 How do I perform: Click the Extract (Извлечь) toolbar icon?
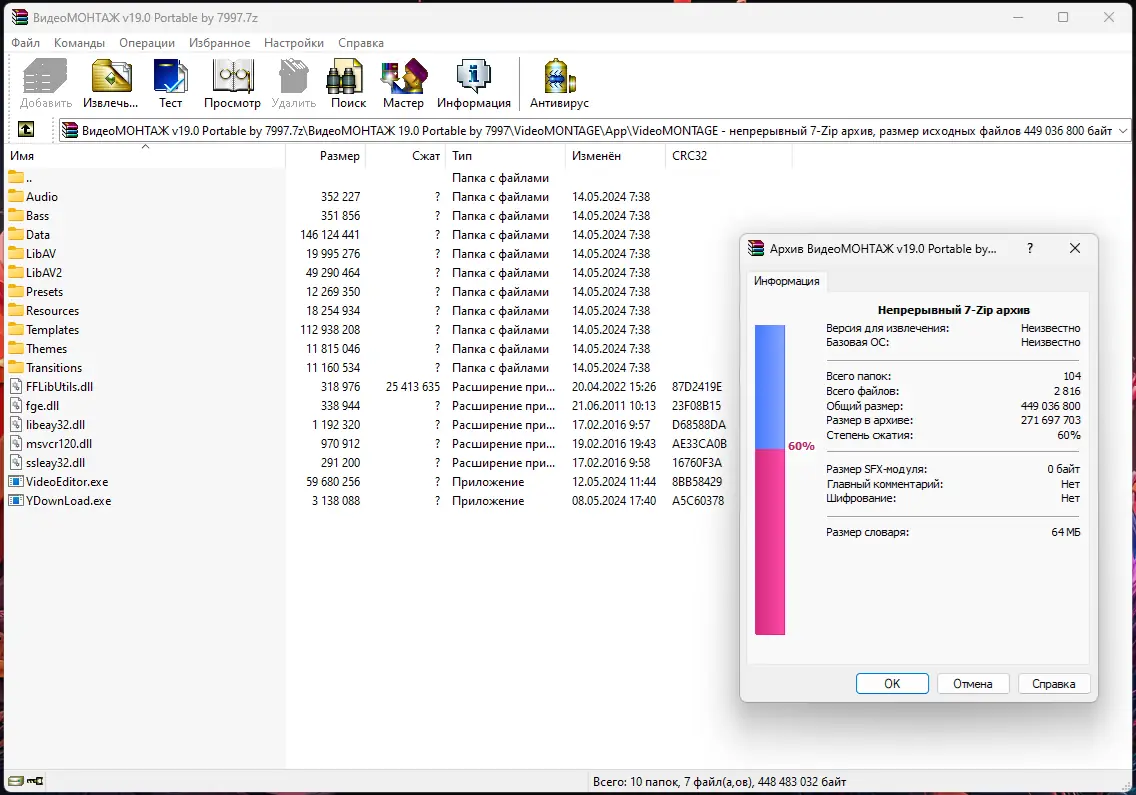[111, 76]
